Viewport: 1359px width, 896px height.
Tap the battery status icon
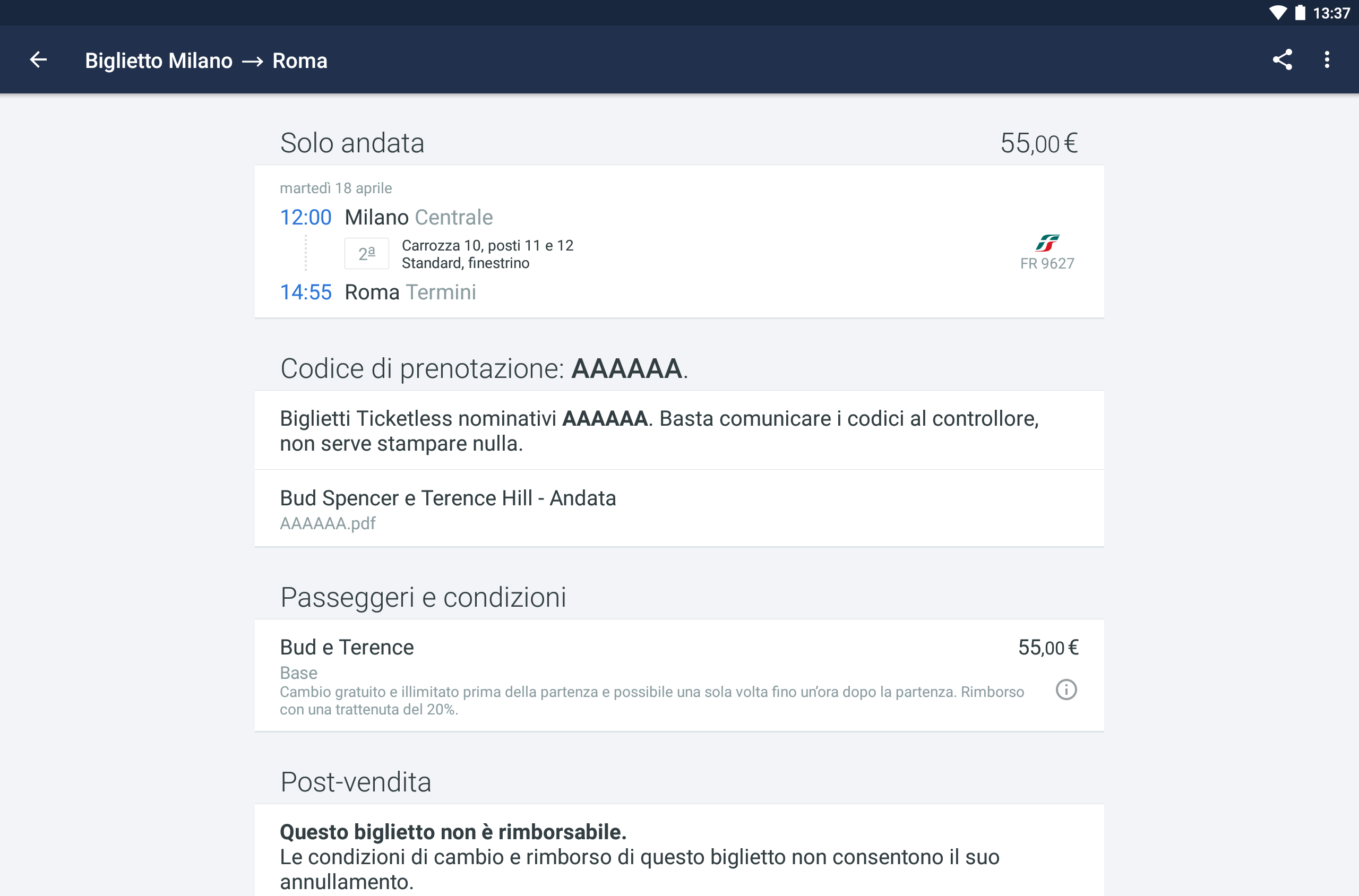(x=1300, y=13)
